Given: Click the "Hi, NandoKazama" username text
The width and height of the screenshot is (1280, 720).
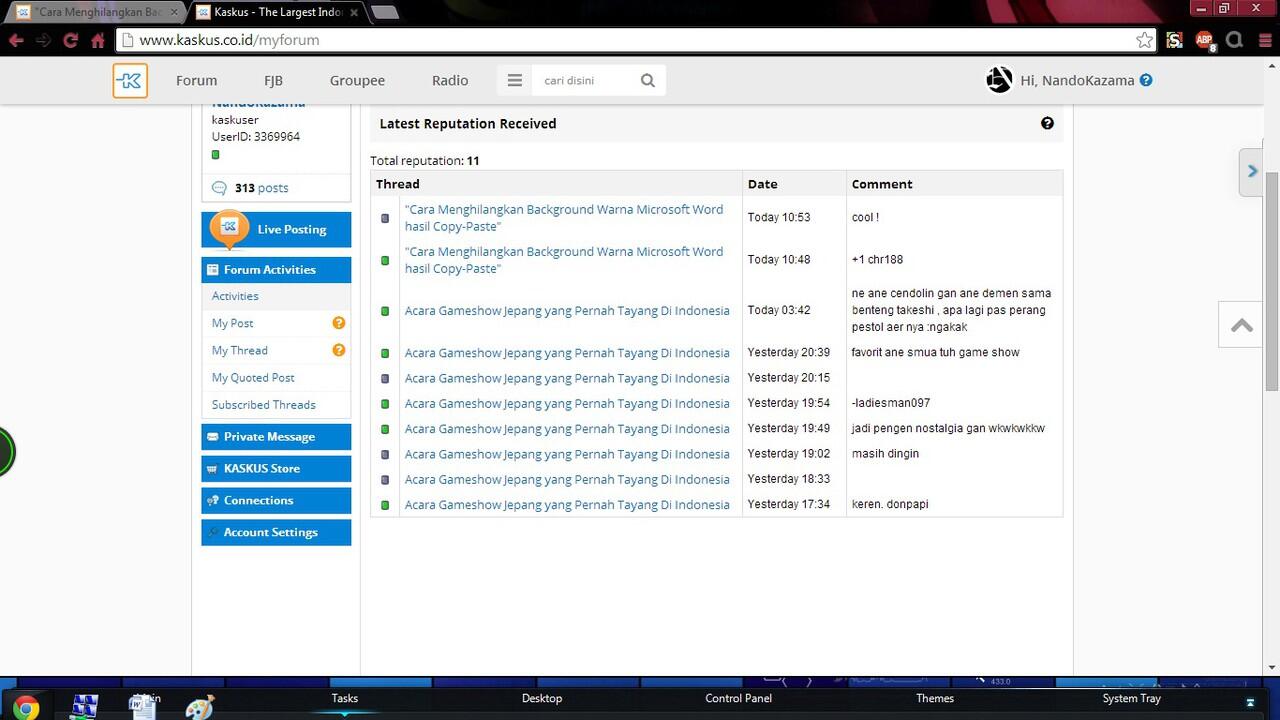Looking at the screenshot, I should point(1077,80).
